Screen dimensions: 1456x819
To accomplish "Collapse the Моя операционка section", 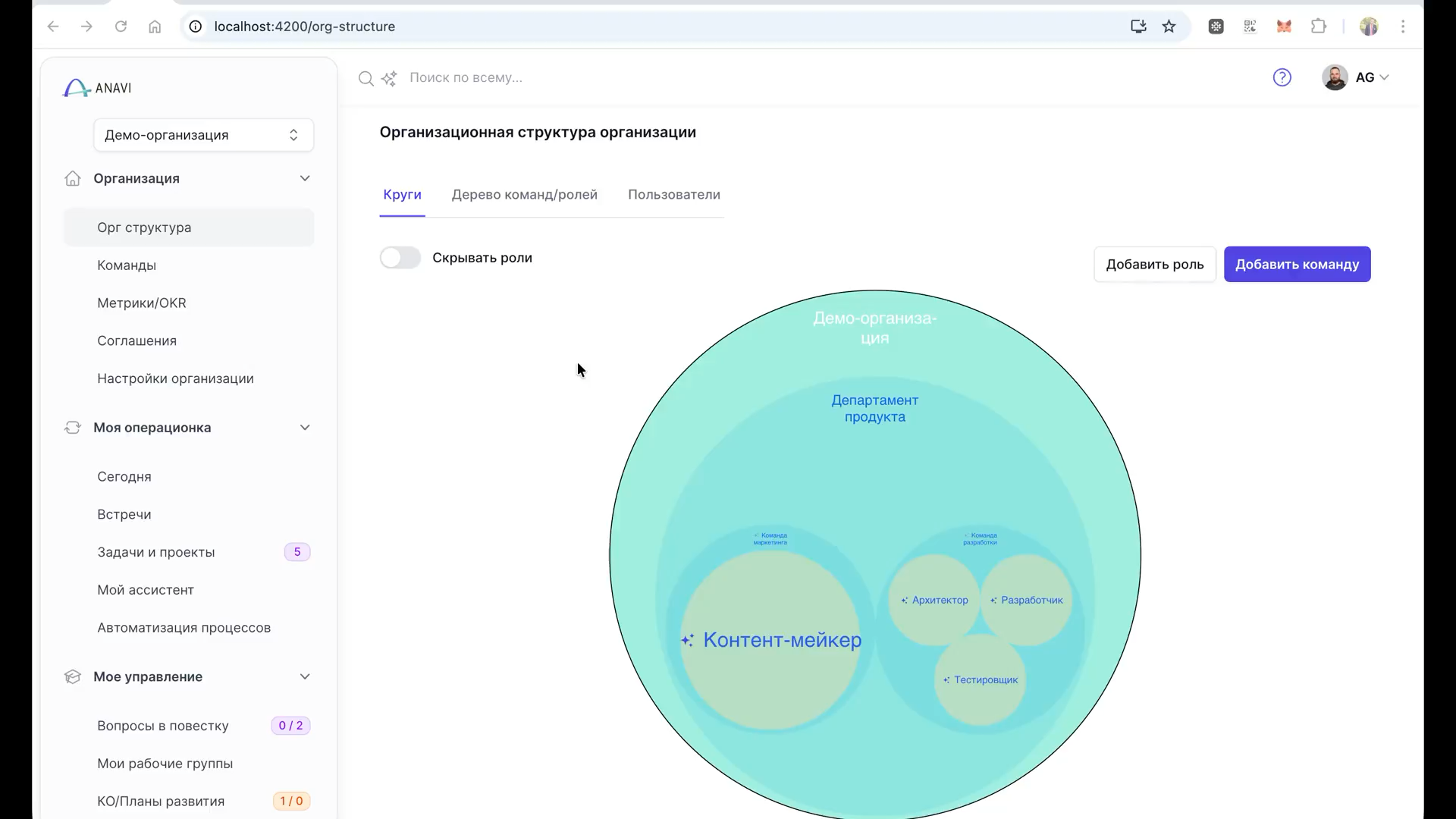I will [x=305, y=428].
